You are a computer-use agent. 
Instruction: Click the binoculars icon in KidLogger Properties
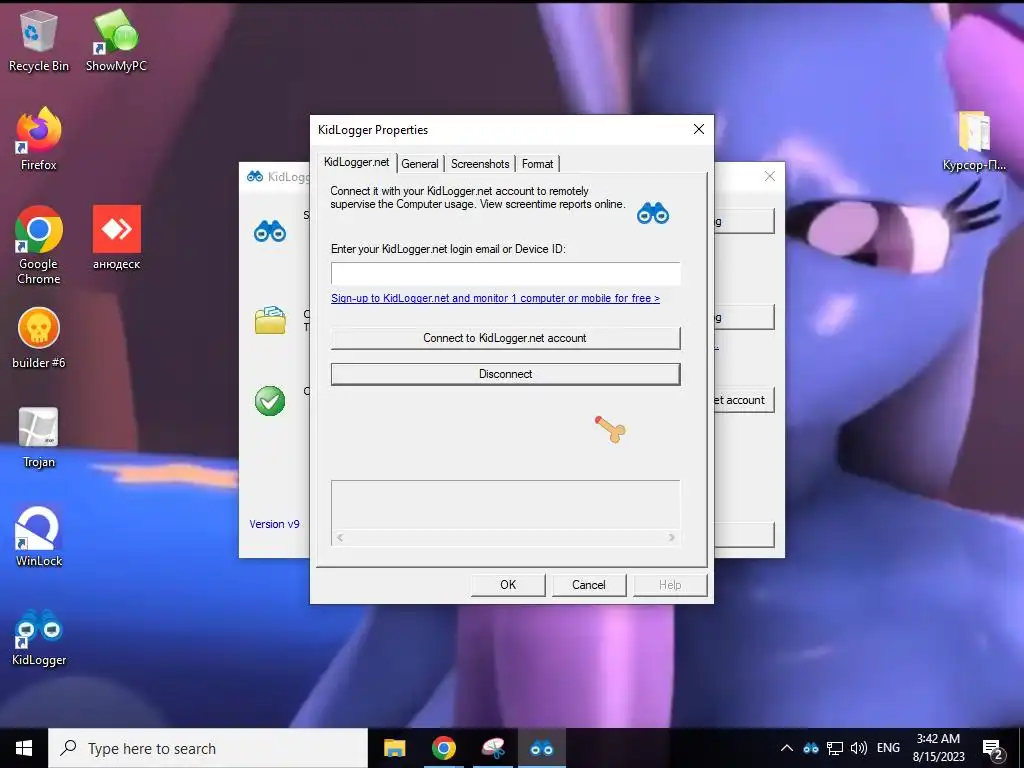(x=653, y=214)
